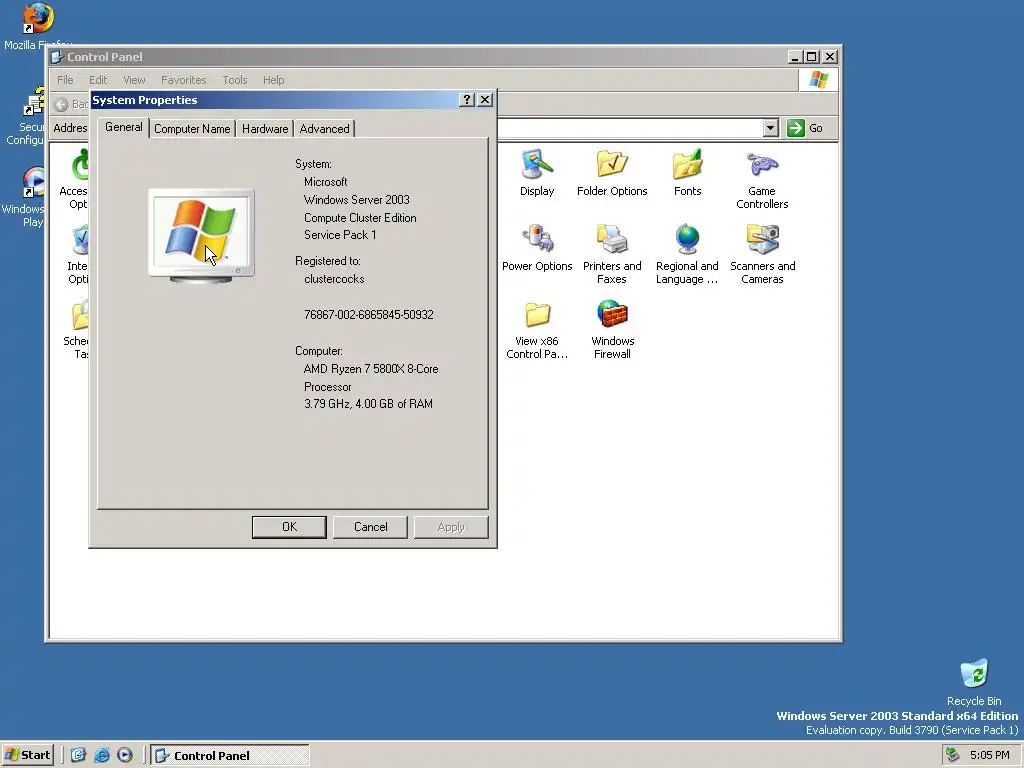Click Show Desktop quick launch icon
1024x768 pixels.
[x=78, y=755]
